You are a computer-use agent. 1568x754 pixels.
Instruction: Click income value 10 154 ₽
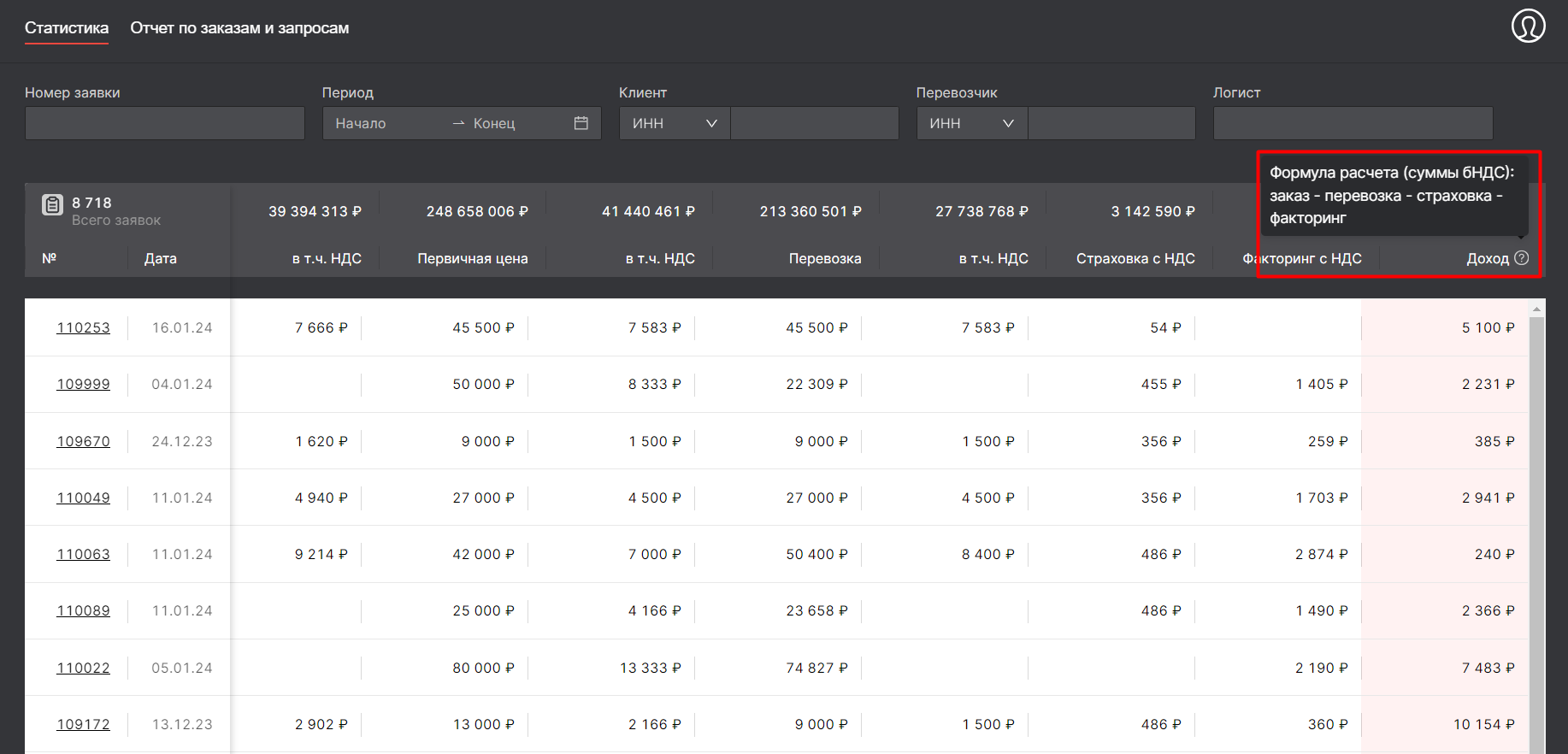[1483, 724]
